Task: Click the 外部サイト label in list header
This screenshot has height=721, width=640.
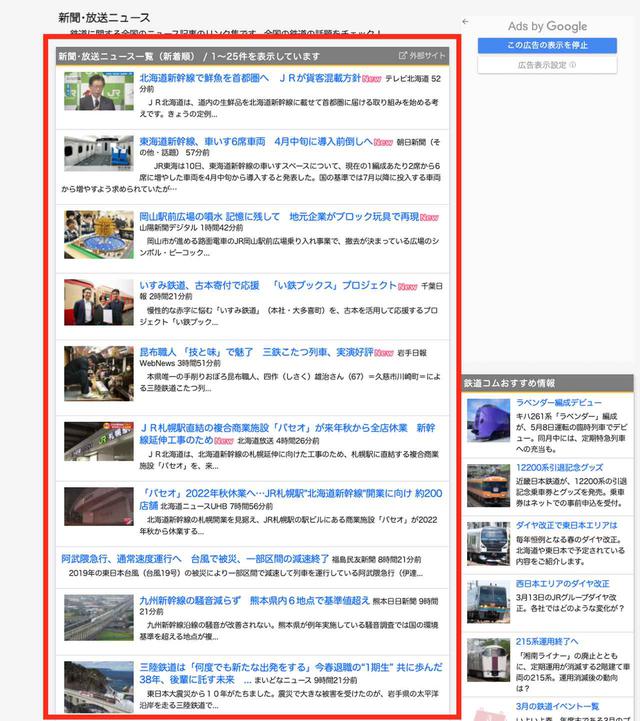Action: pyautogui.click(x=427, y=56)
